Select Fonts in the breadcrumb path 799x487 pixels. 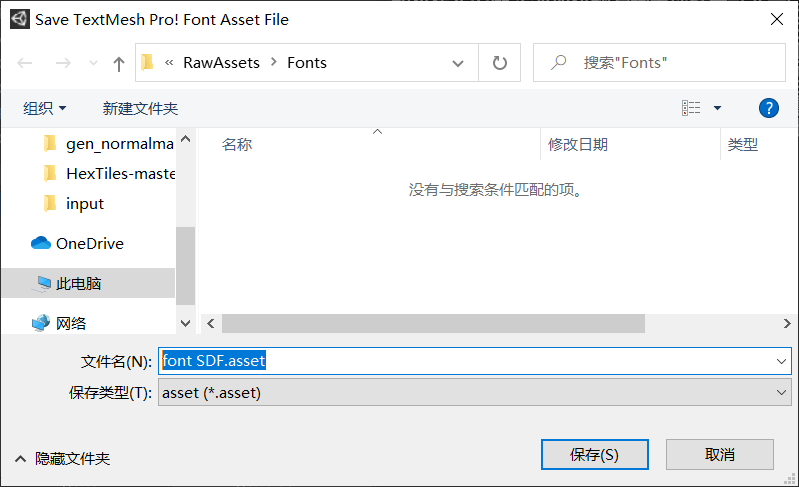pos(307,63)
